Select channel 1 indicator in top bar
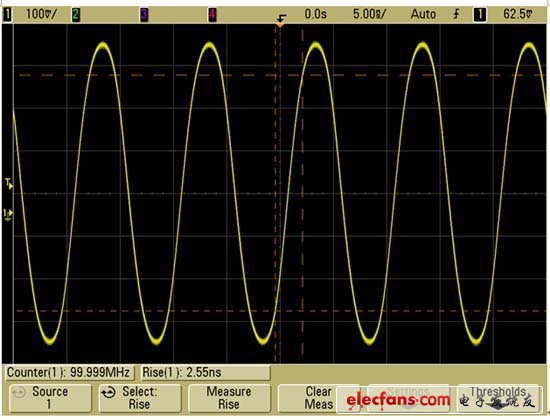 click(x=7, y=15)
